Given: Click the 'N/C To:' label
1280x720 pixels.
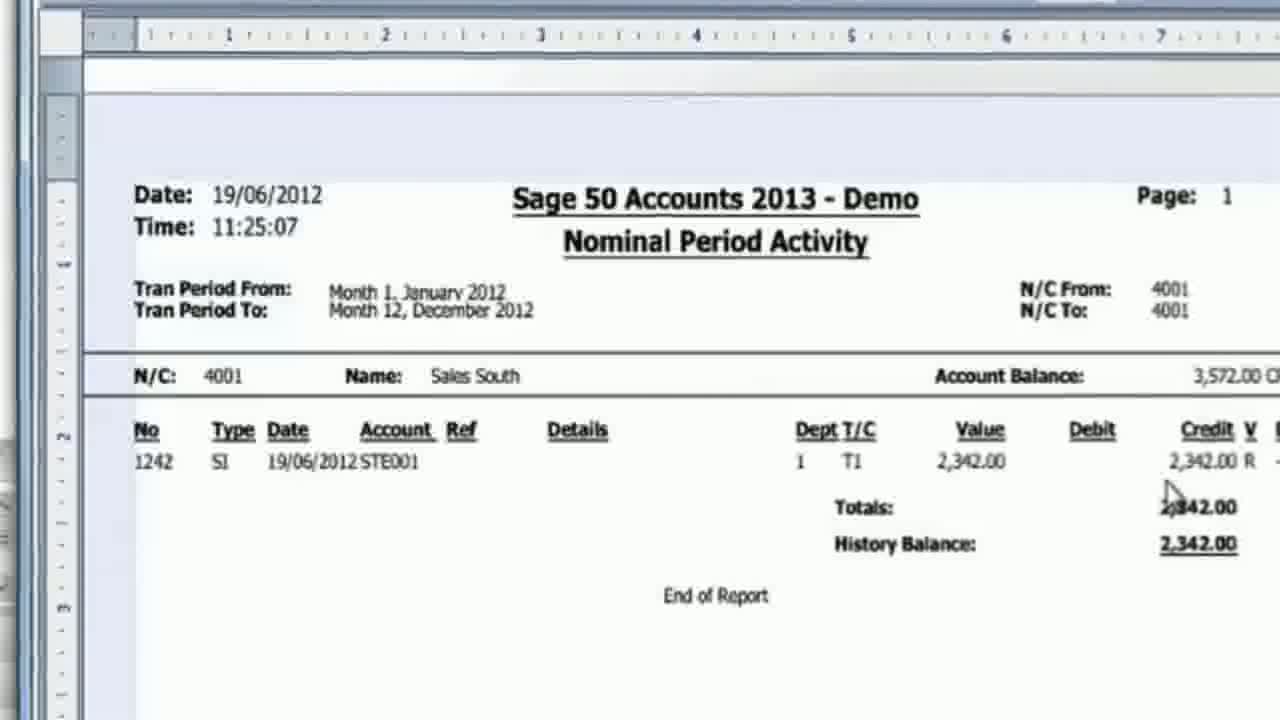Looking at the screenshot, I should click(x=1053, y=311).
